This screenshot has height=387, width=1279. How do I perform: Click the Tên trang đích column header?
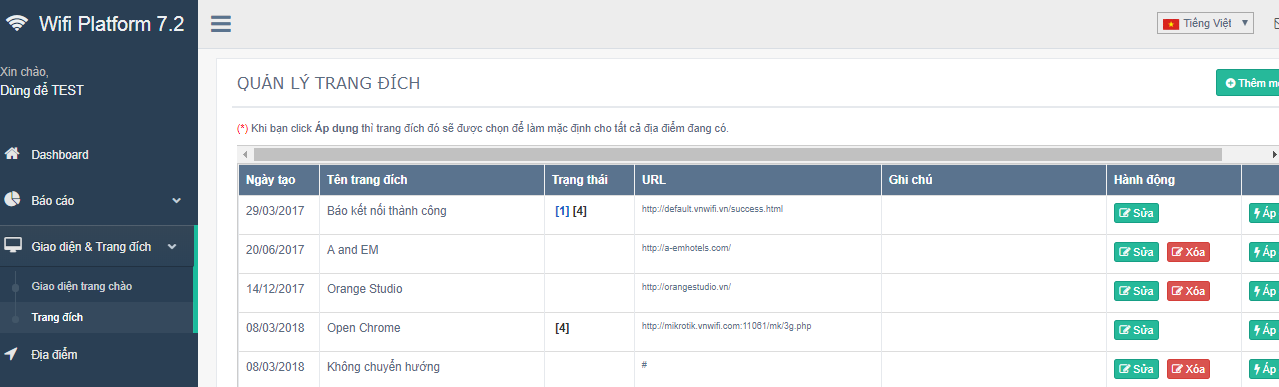click(x=431, y=180)
